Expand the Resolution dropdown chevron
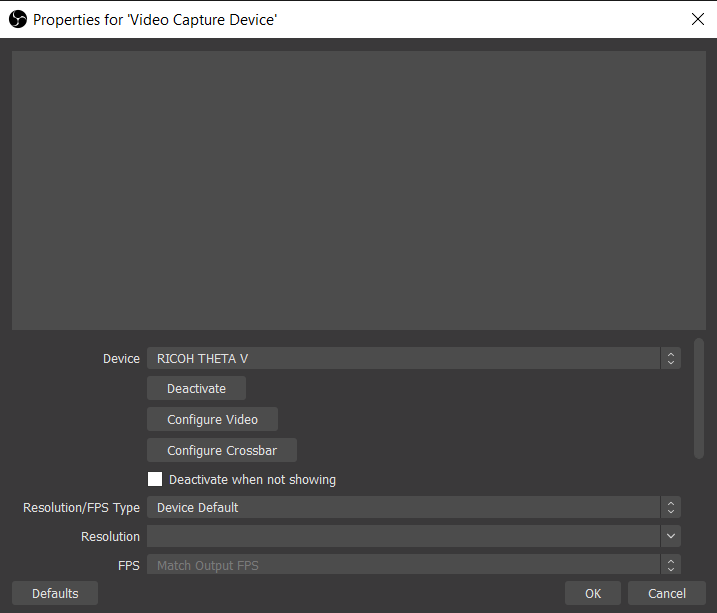Viewport: 717px width, 613px height. click(670, 536)
